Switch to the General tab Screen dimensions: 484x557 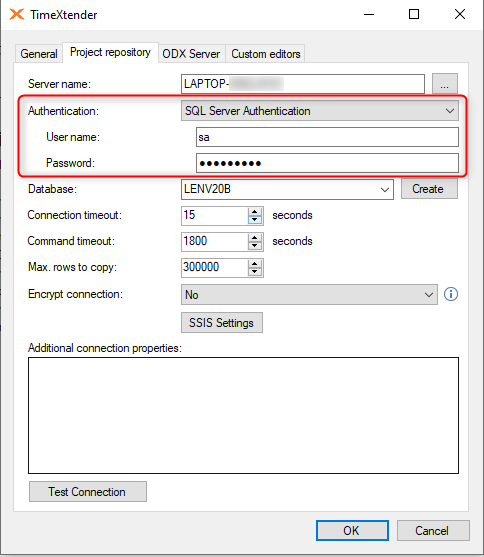click(39, 54)
